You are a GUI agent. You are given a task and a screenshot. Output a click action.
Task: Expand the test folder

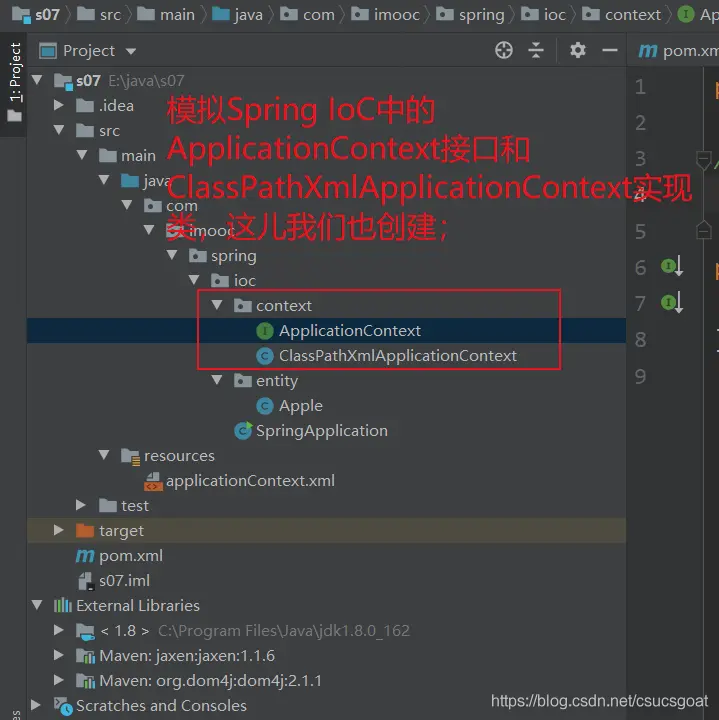point(82,506)
